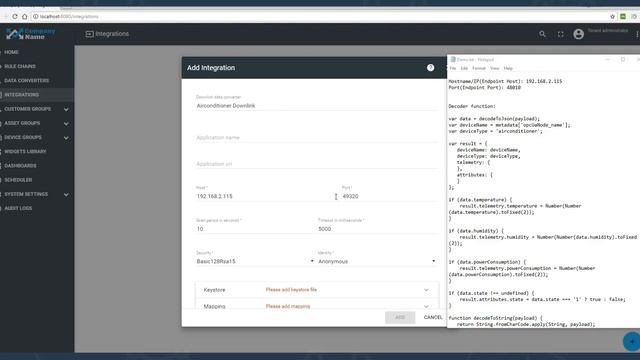Reload the browser page
640x360 pixels.
pyautogui.click(x=15, y=17)
